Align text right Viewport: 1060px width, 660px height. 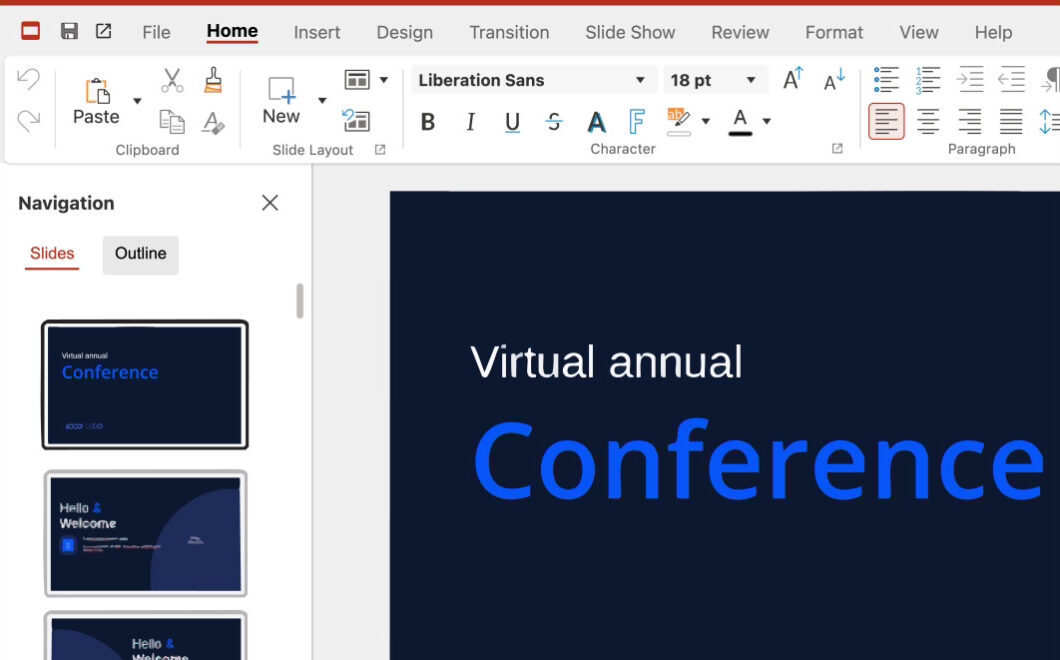pos(969,122)
